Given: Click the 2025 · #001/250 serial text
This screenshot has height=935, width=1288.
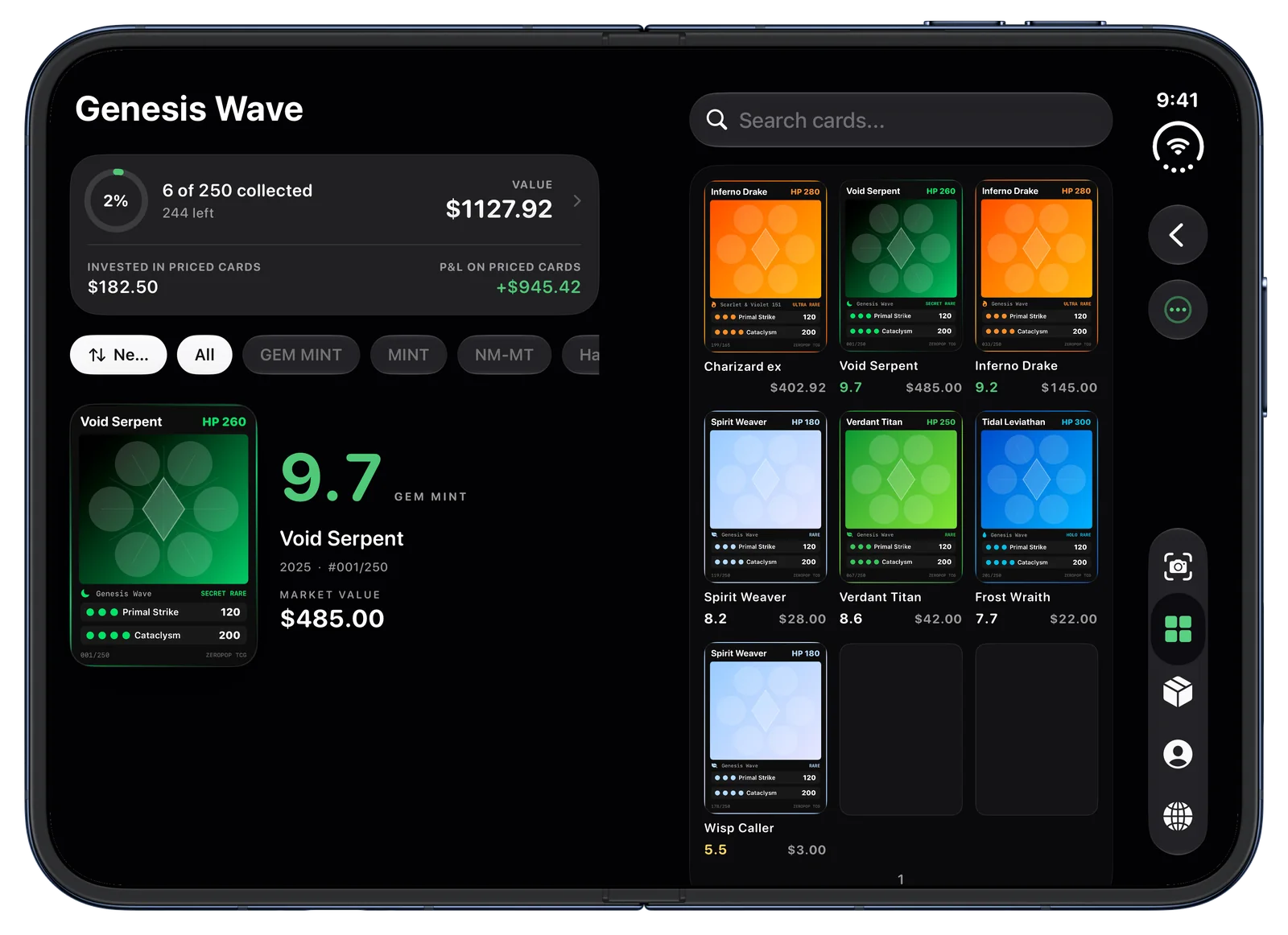Looking at the screenshot, I should [333, 567].
